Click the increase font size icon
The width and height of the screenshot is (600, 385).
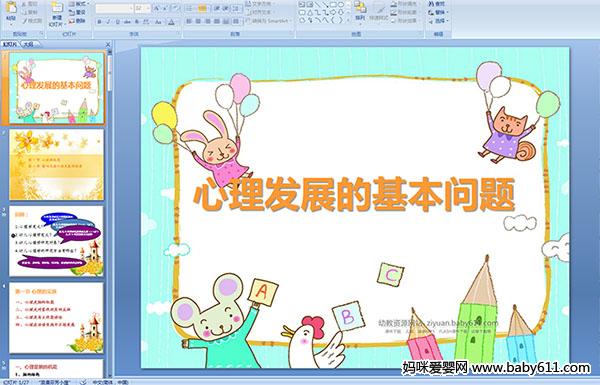point(157,8)
